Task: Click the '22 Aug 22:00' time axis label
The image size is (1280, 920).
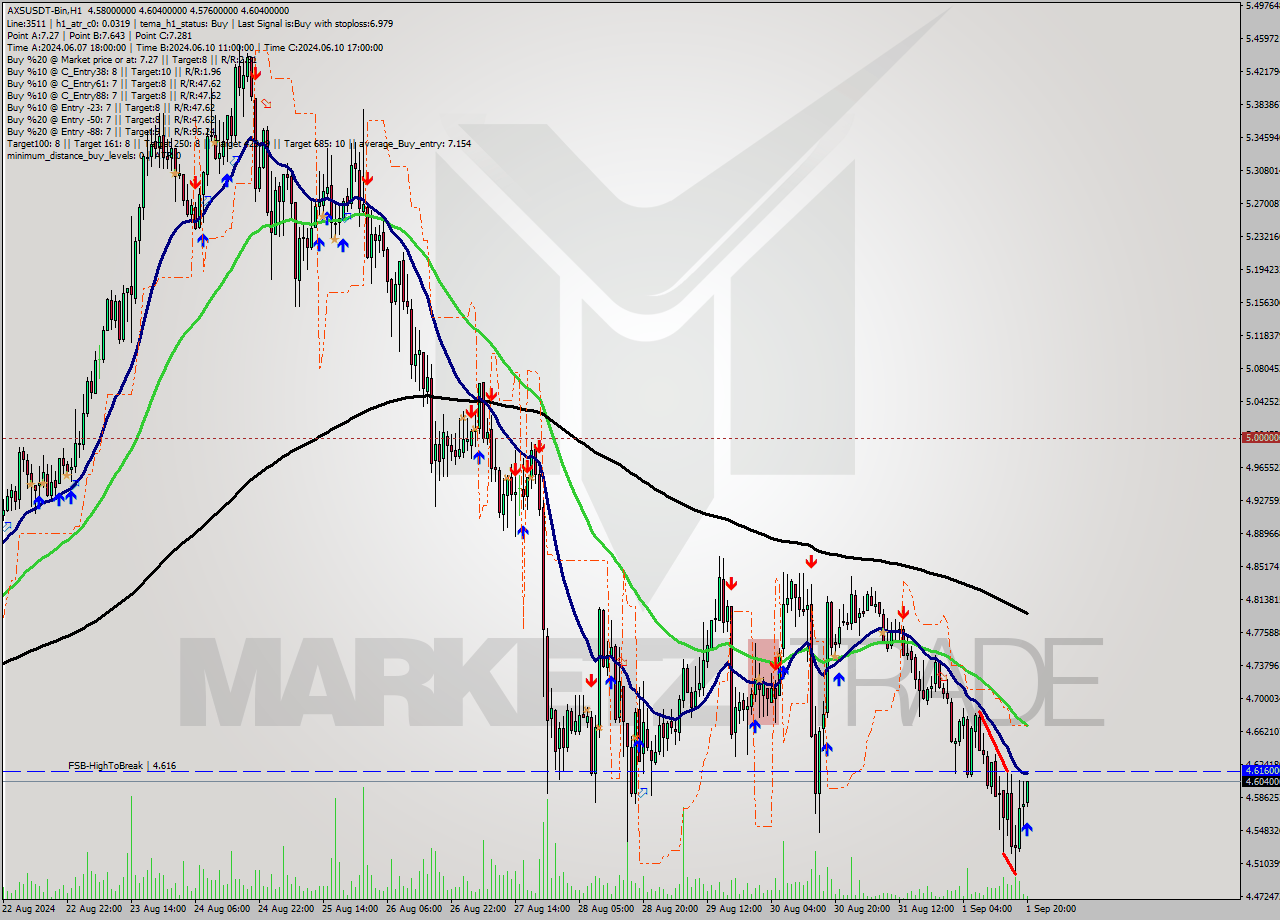Action: pyautogui.click(x=93, y=908)
